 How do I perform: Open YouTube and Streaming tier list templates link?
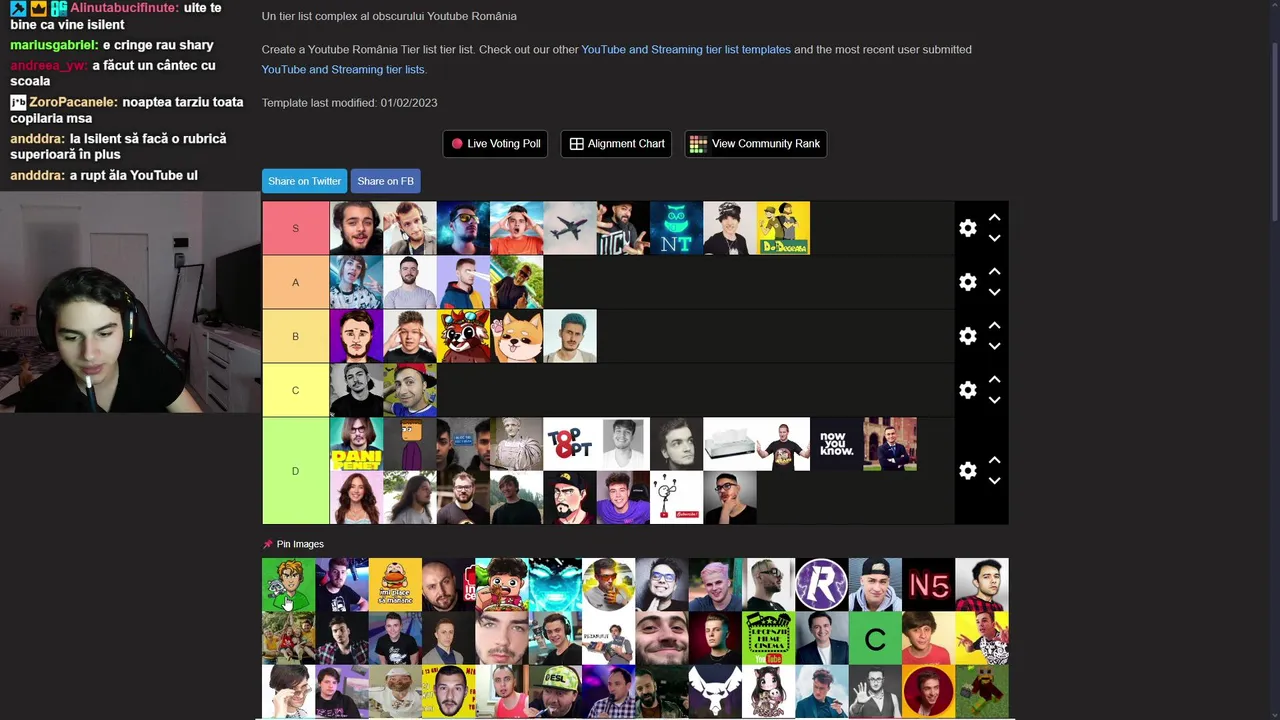(686, 49)
